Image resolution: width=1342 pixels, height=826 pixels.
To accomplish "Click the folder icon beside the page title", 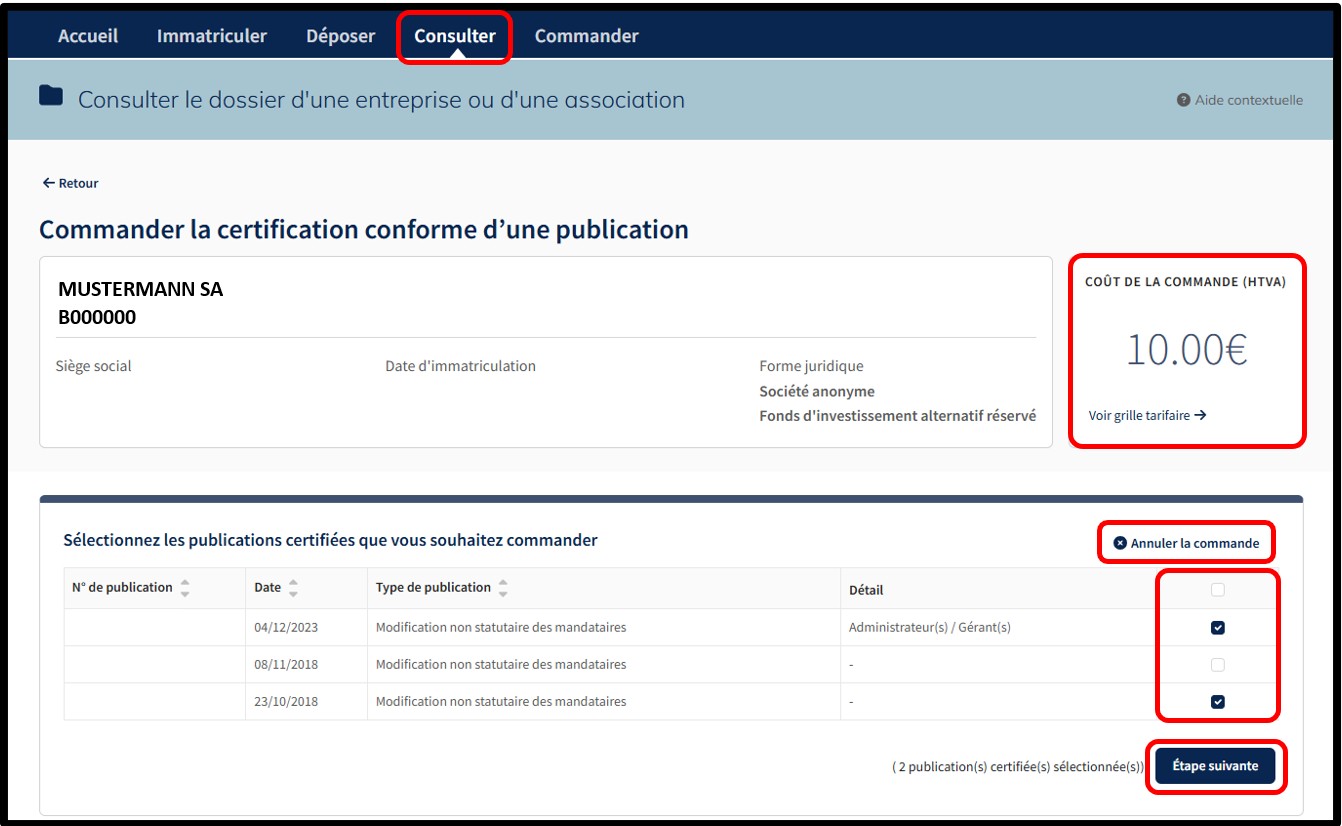I will tap(51, 96).
